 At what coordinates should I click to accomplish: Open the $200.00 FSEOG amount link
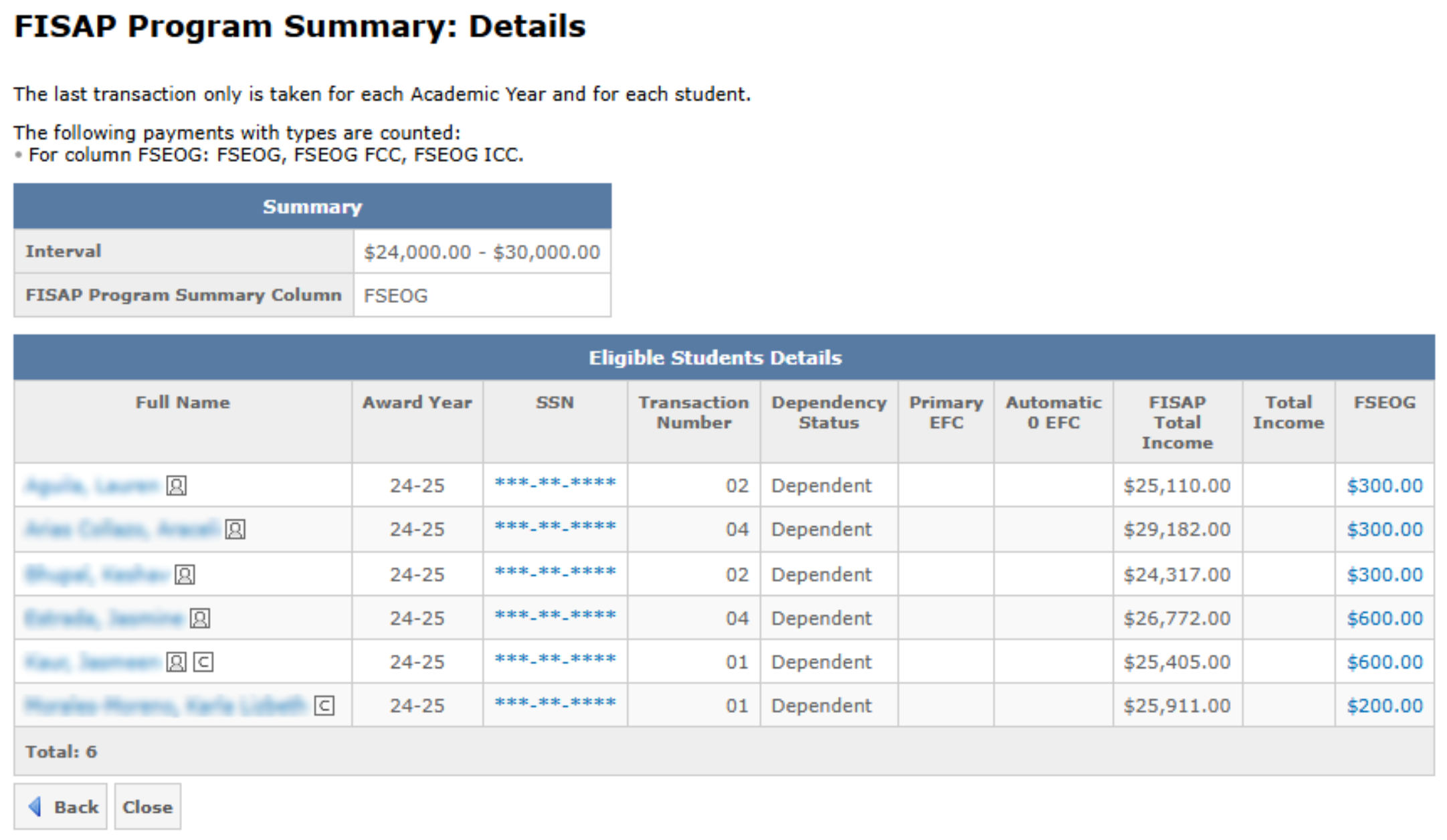1384,706
